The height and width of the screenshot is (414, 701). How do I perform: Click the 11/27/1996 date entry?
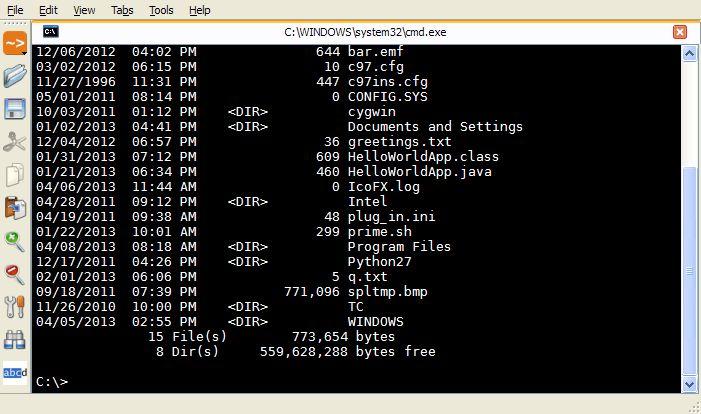point(76,82)
